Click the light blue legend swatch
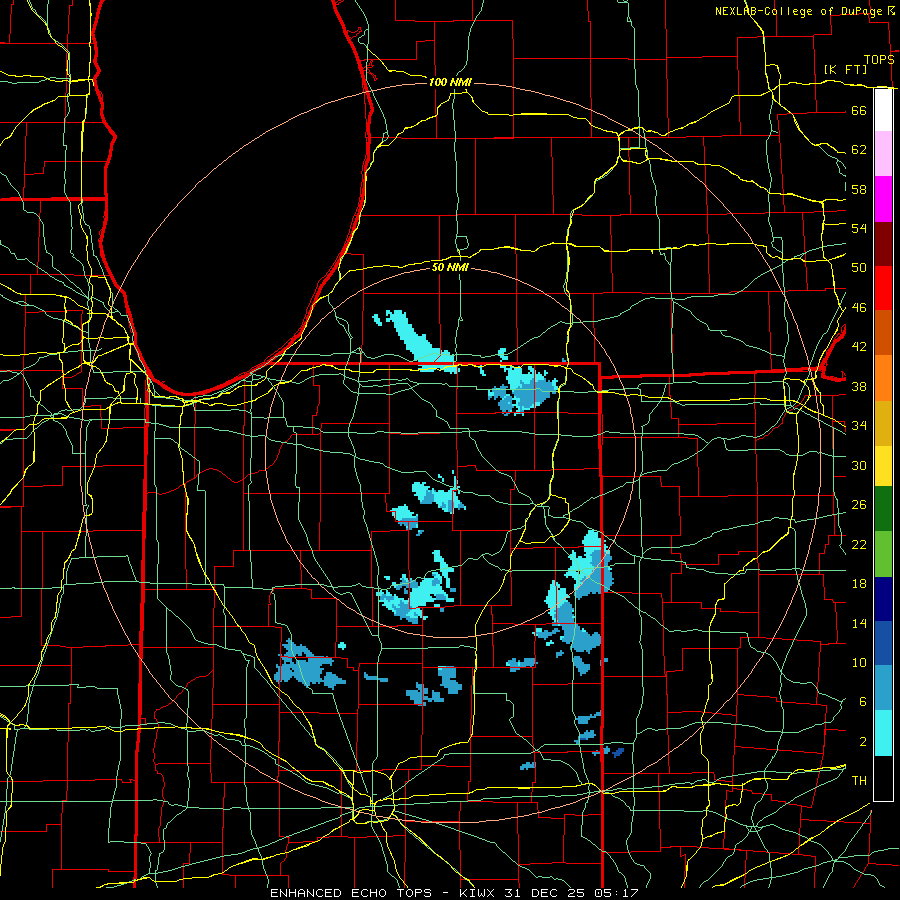The width and height of the screenshot is (900, 900). pos(883,687)
